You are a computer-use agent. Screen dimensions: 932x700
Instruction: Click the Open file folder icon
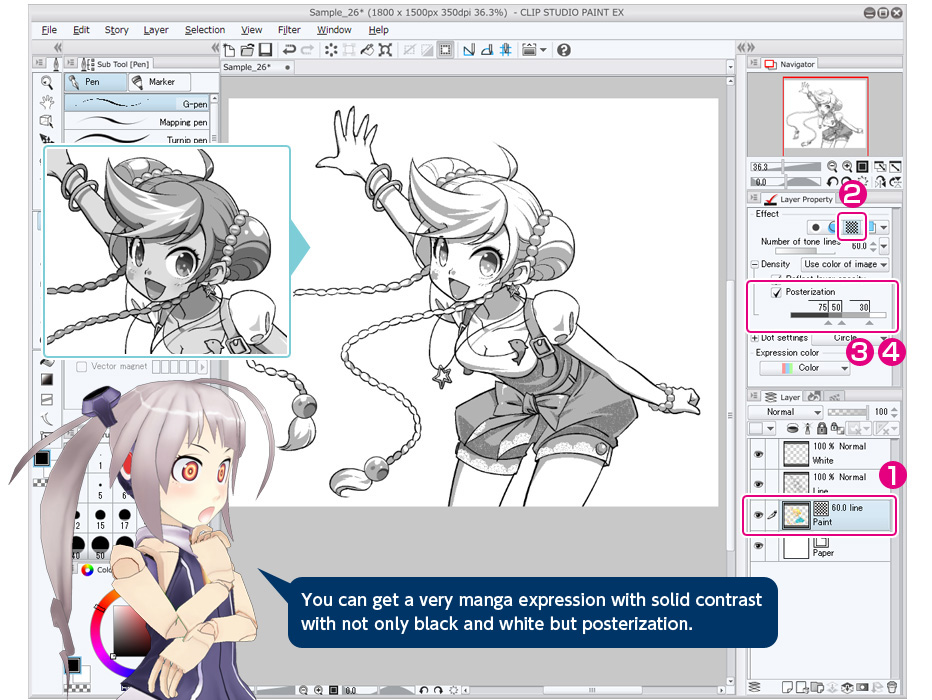coord(247,50)
